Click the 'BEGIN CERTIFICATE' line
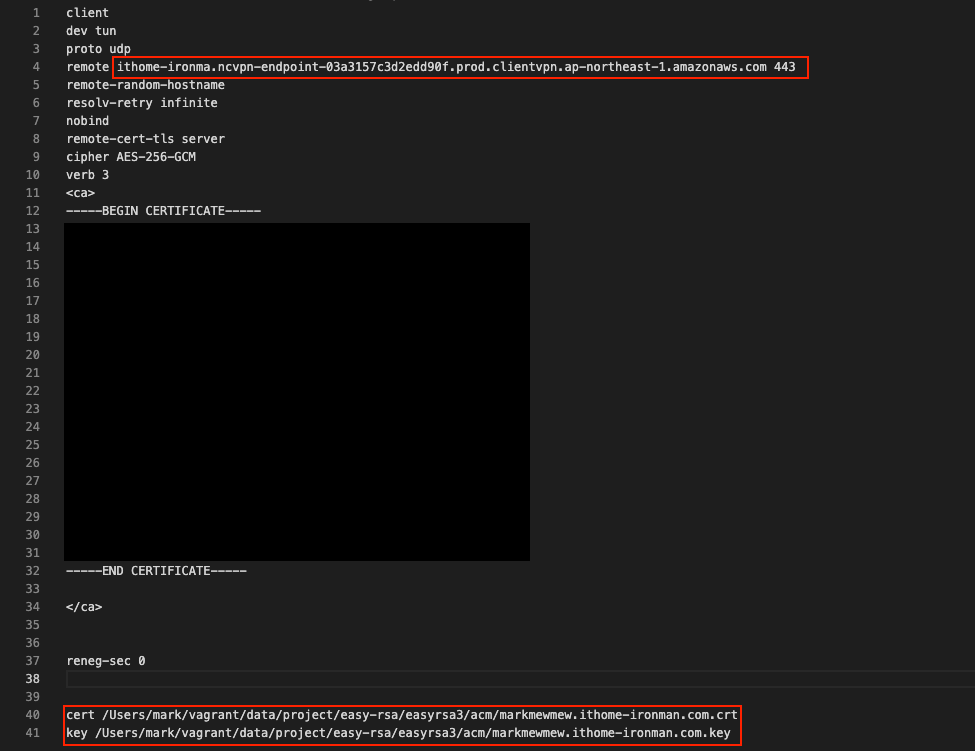Screen dimensions: 975x751 coord(164,211)
